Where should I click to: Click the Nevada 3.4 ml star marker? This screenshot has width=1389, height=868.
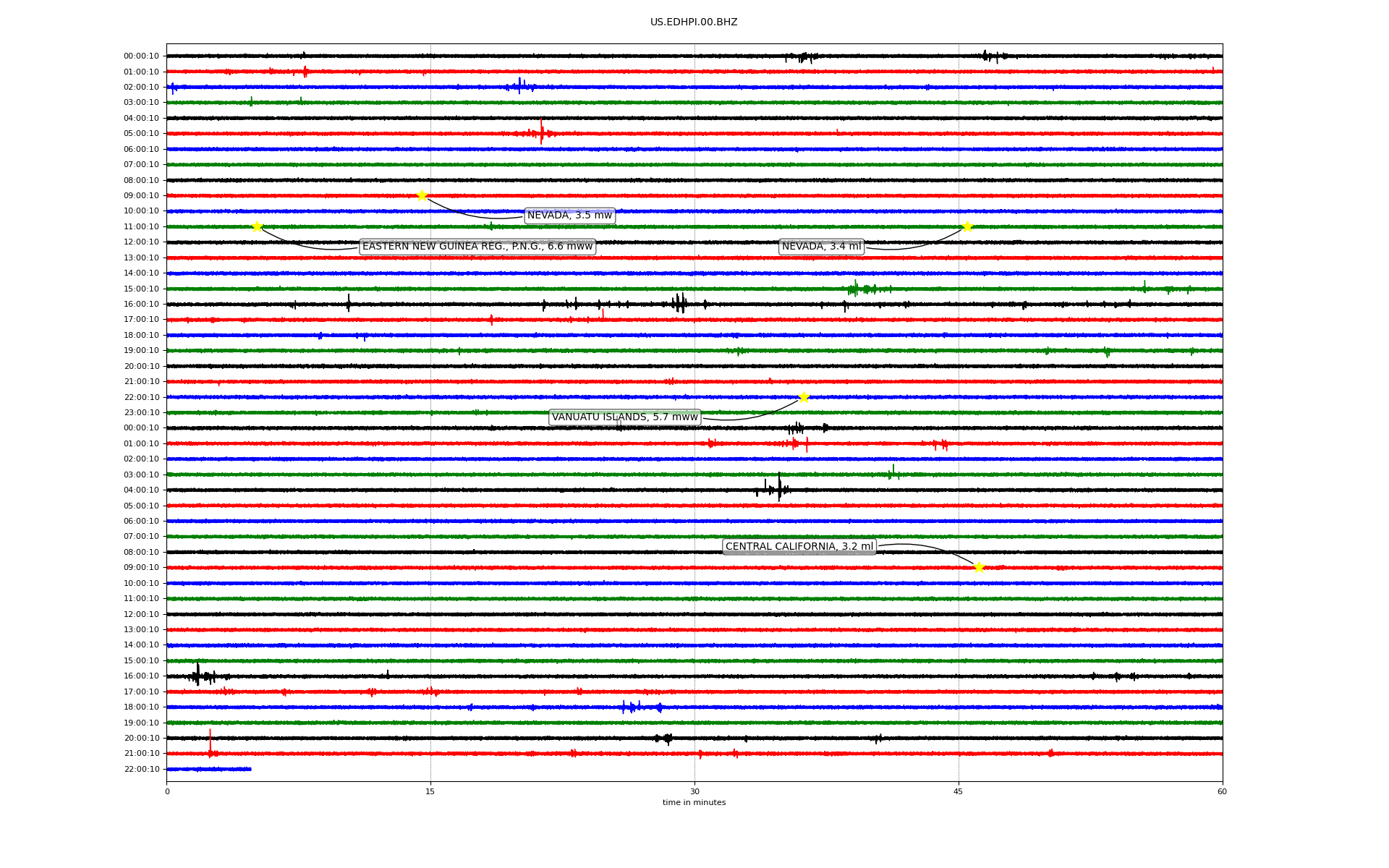967,226
